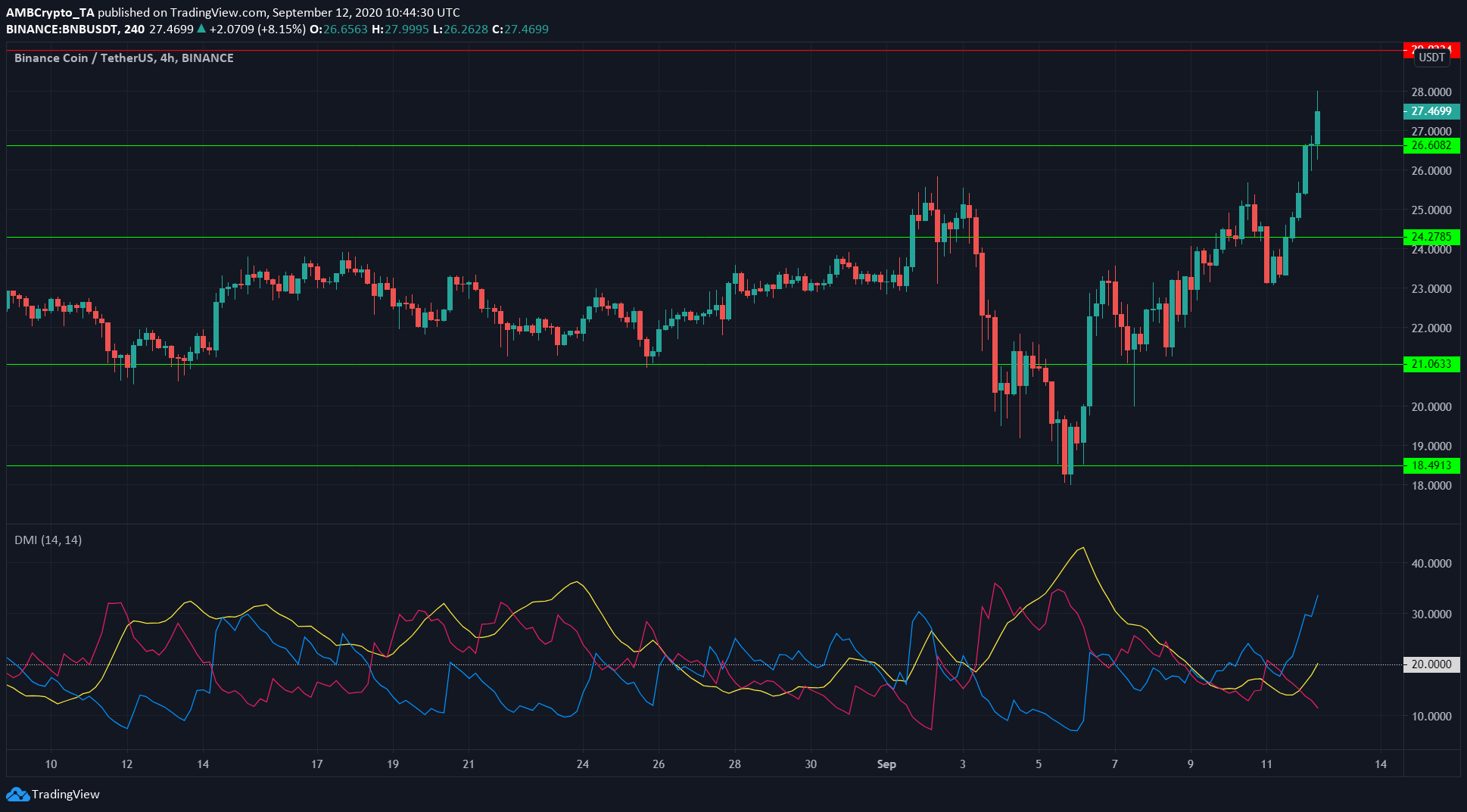Click the 23.0000 price axis label

[x=1431, y=289]
